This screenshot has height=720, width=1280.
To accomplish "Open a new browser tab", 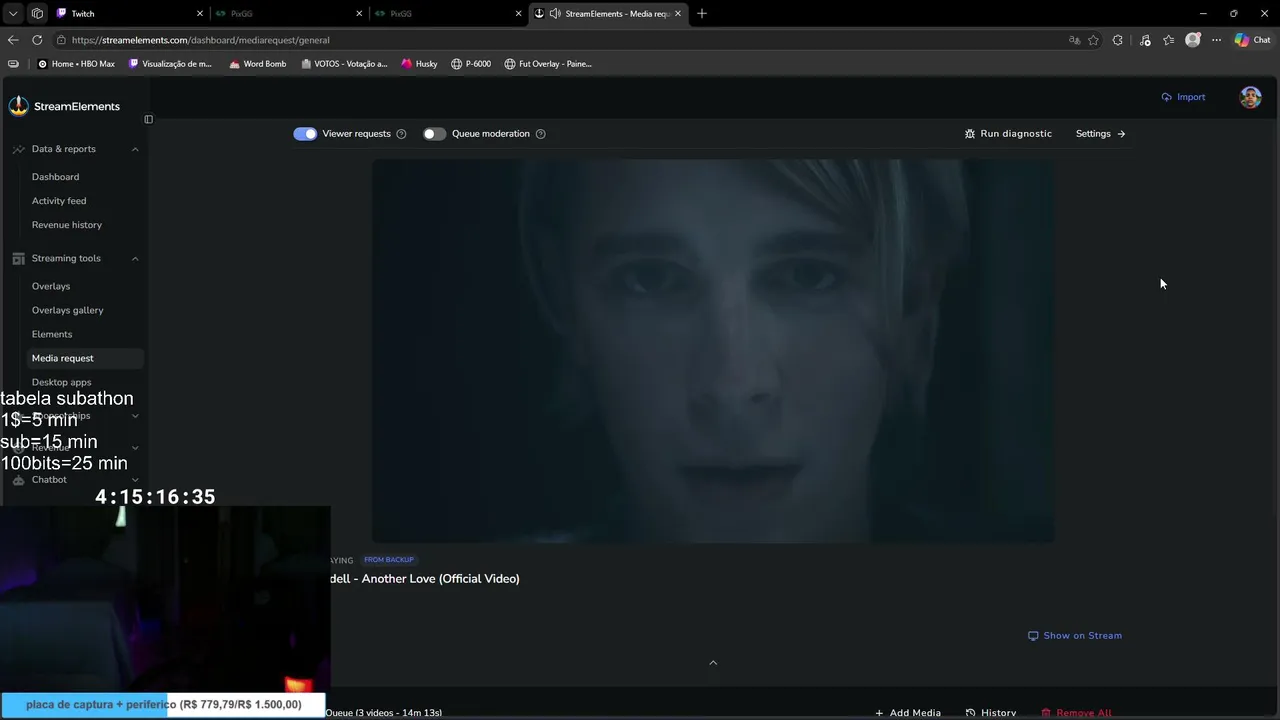I will click(702, 14).
